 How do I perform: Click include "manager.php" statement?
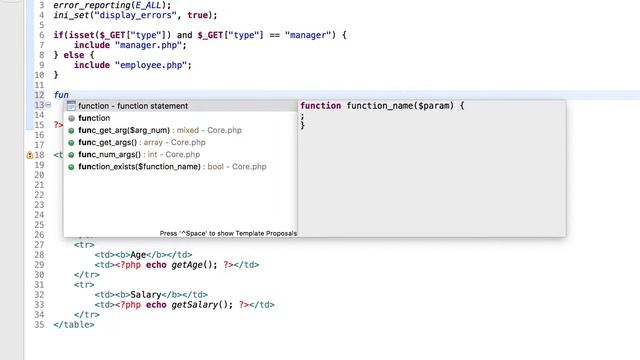(130, 45)
